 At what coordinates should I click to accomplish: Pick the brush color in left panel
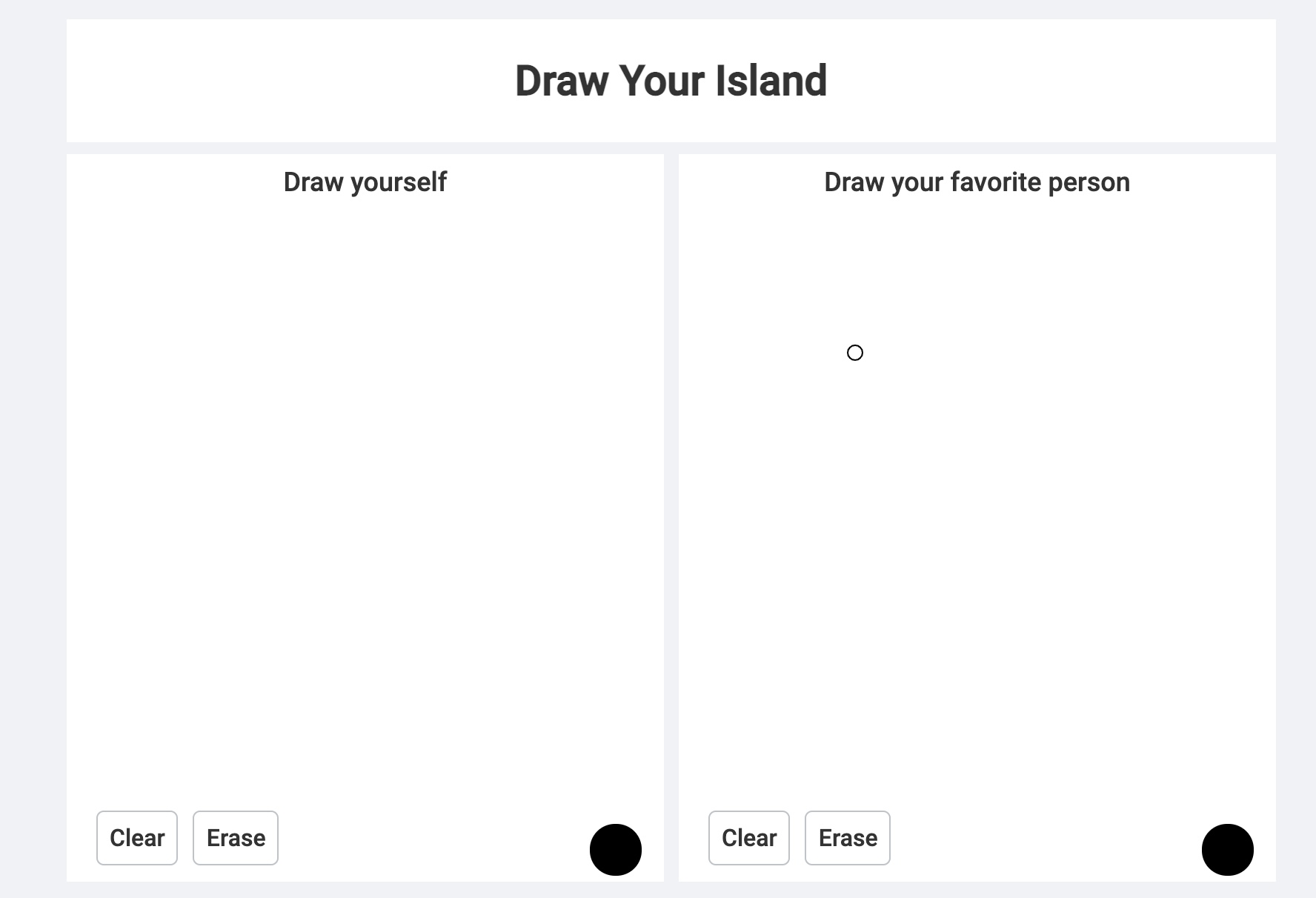coord(616,850)
